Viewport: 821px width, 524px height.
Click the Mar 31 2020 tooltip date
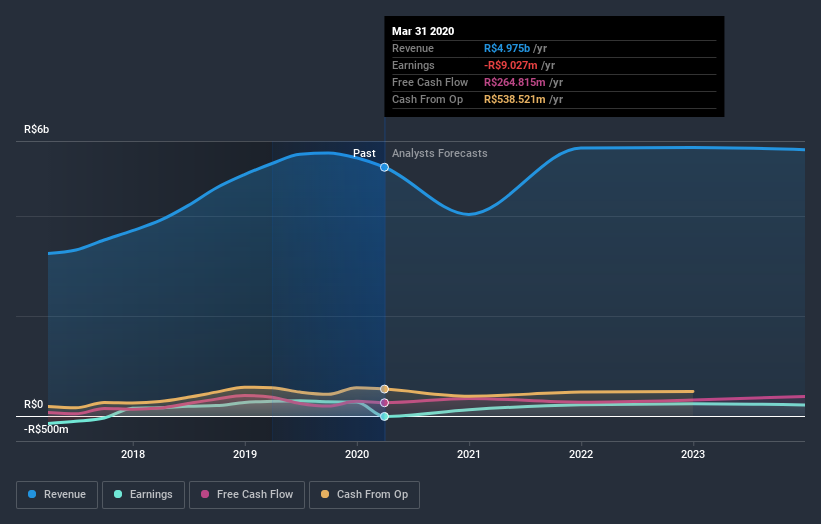tap(423, 31)
